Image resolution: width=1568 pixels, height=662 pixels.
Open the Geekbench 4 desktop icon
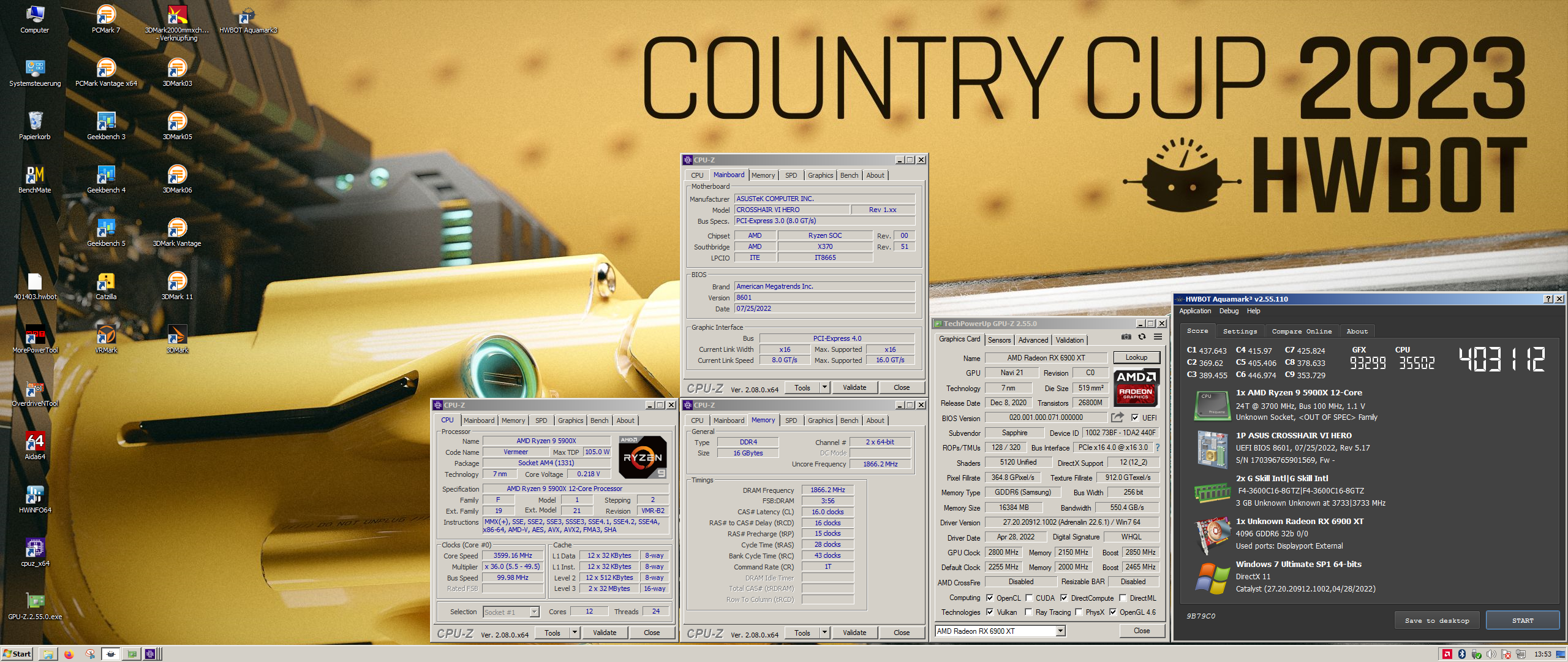pos(106,179)
